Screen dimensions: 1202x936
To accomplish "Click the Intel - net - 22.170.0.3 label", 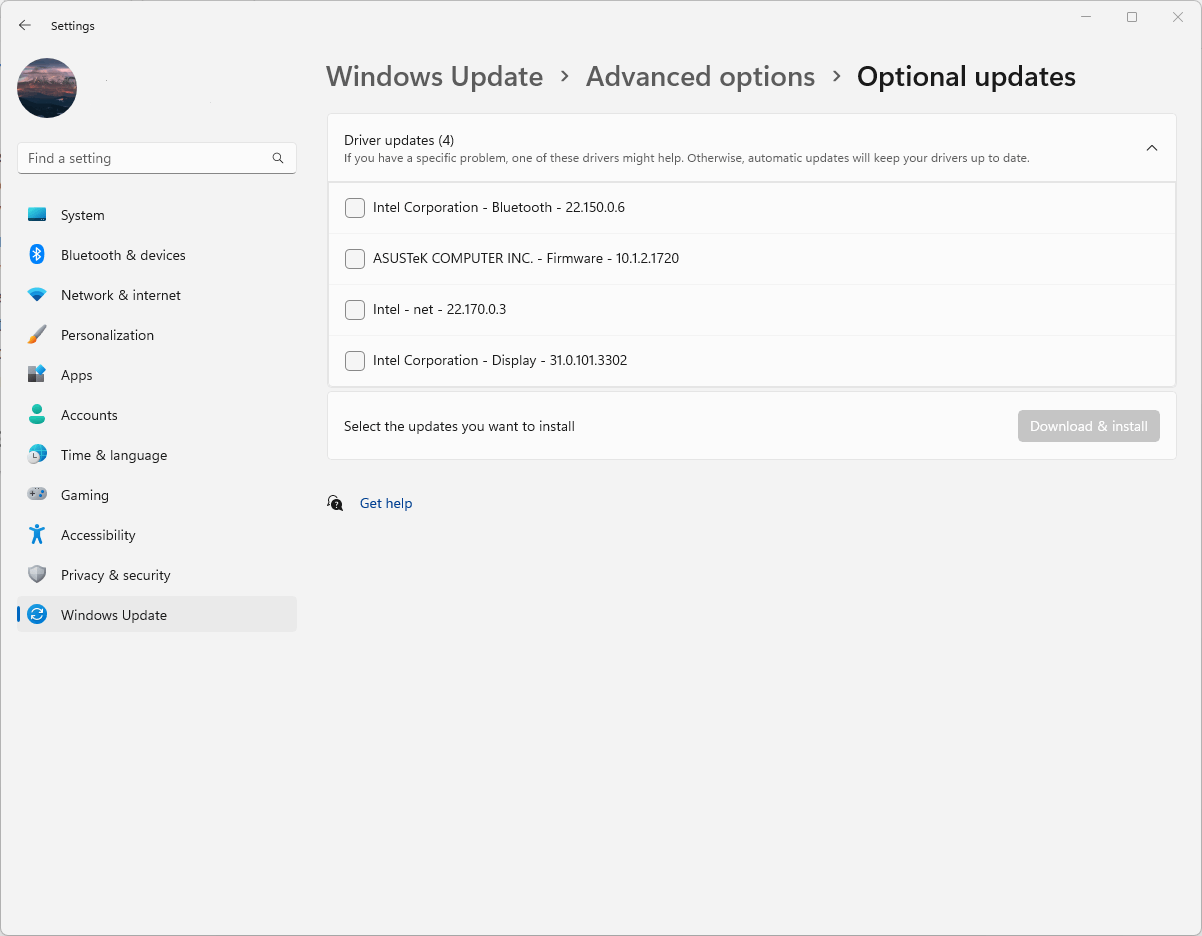I will 440,309.
